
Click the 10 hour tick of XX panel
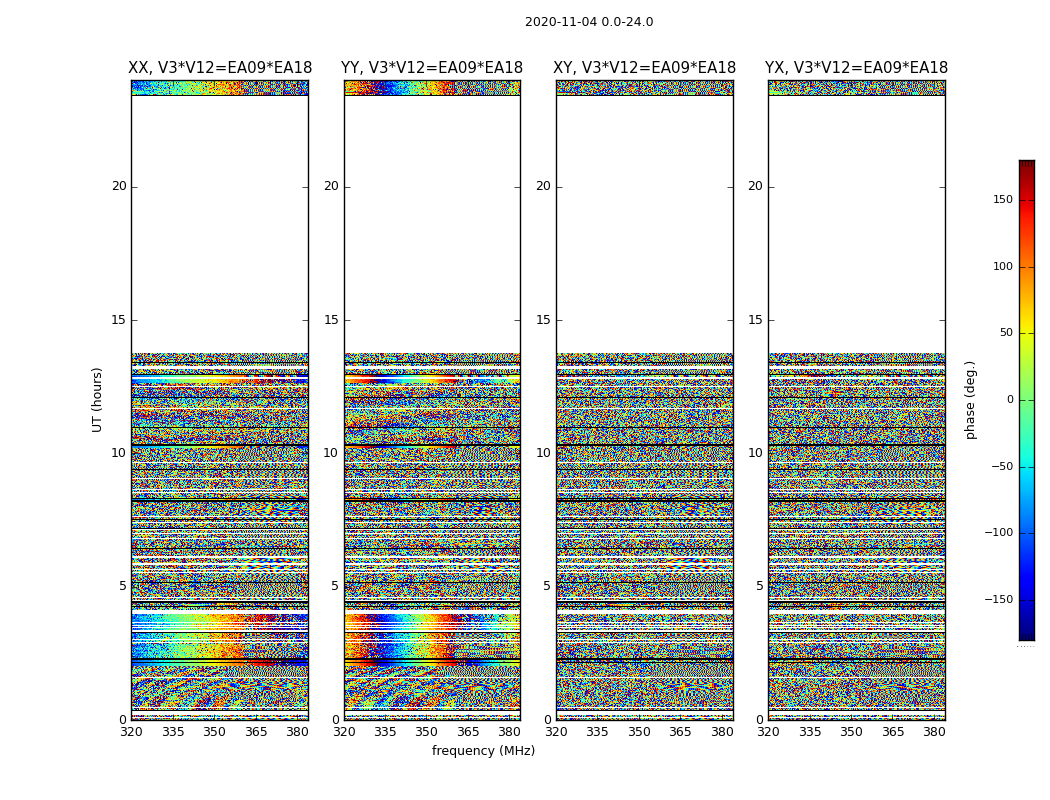pyautogui.click(x=119, y=453)
